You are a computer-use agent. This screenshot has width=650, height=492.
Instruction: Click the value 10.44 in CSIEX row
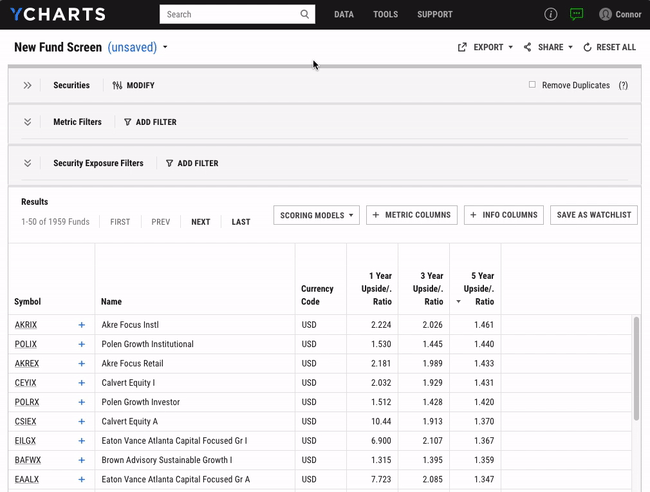pyautogui.click(x=381, y=422)
